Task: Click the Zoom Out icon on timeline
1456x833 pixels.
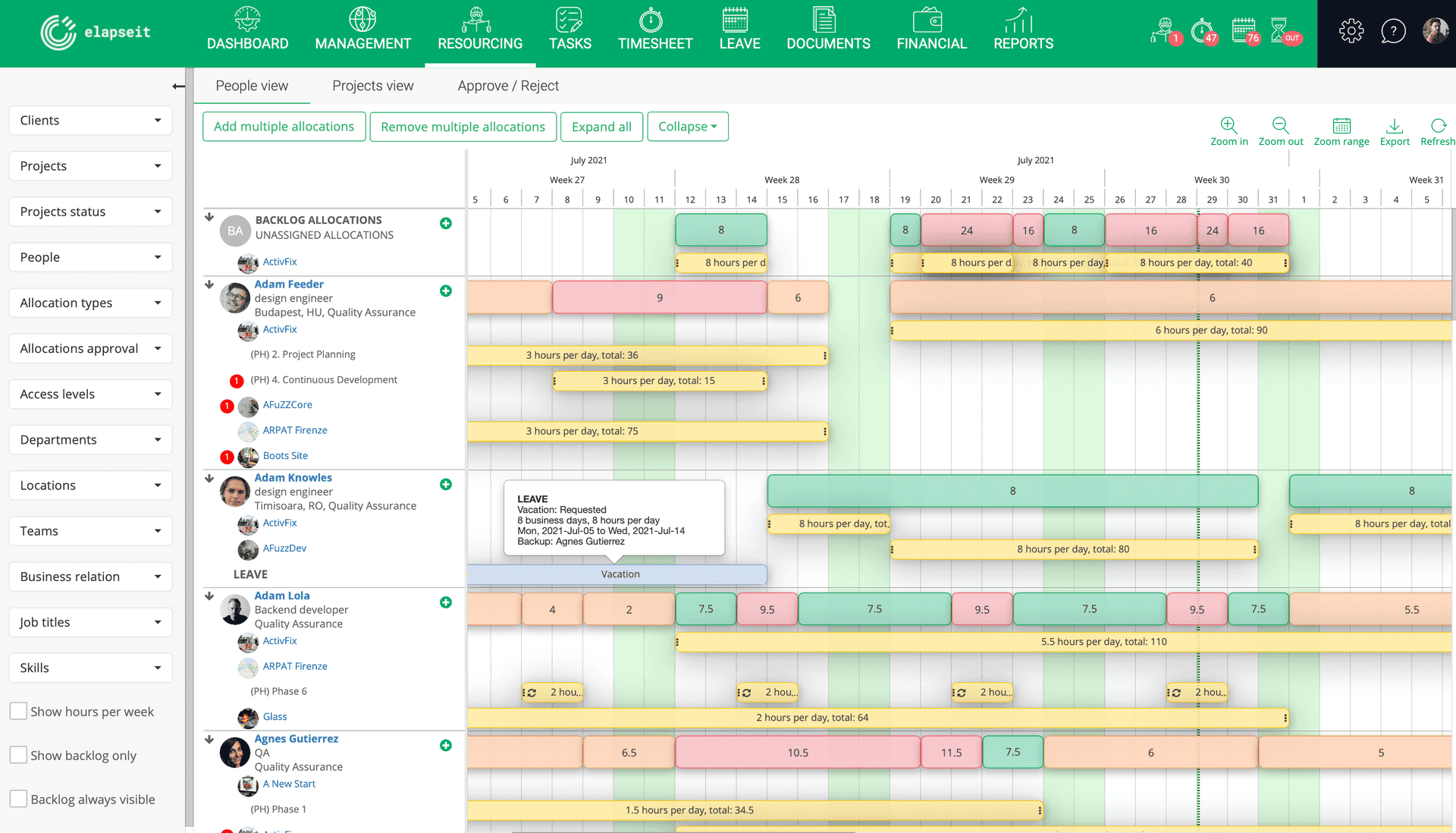Action: pyautogui.click(x=1280, y=127)
